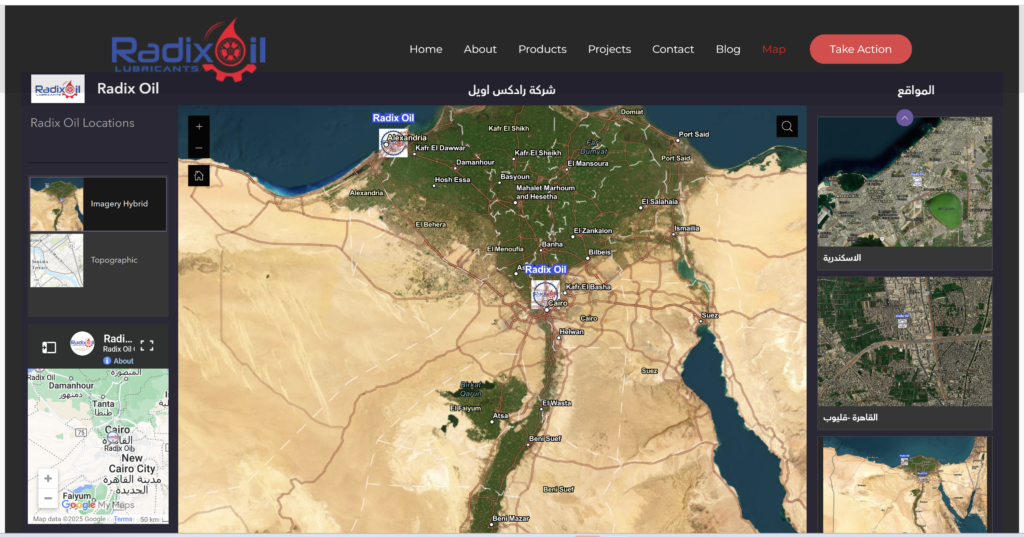The image size is (1024, 537).
Task: Zoom out on the main satellite map
Action: pyautogui.click(x=199, y=148)
